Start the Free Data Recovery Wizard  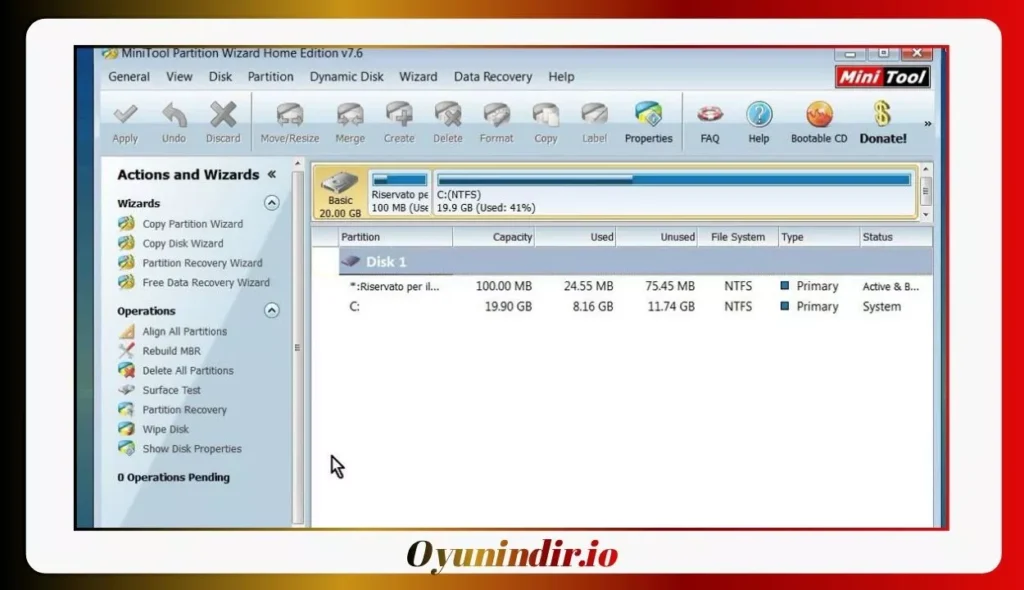[206, 282]
